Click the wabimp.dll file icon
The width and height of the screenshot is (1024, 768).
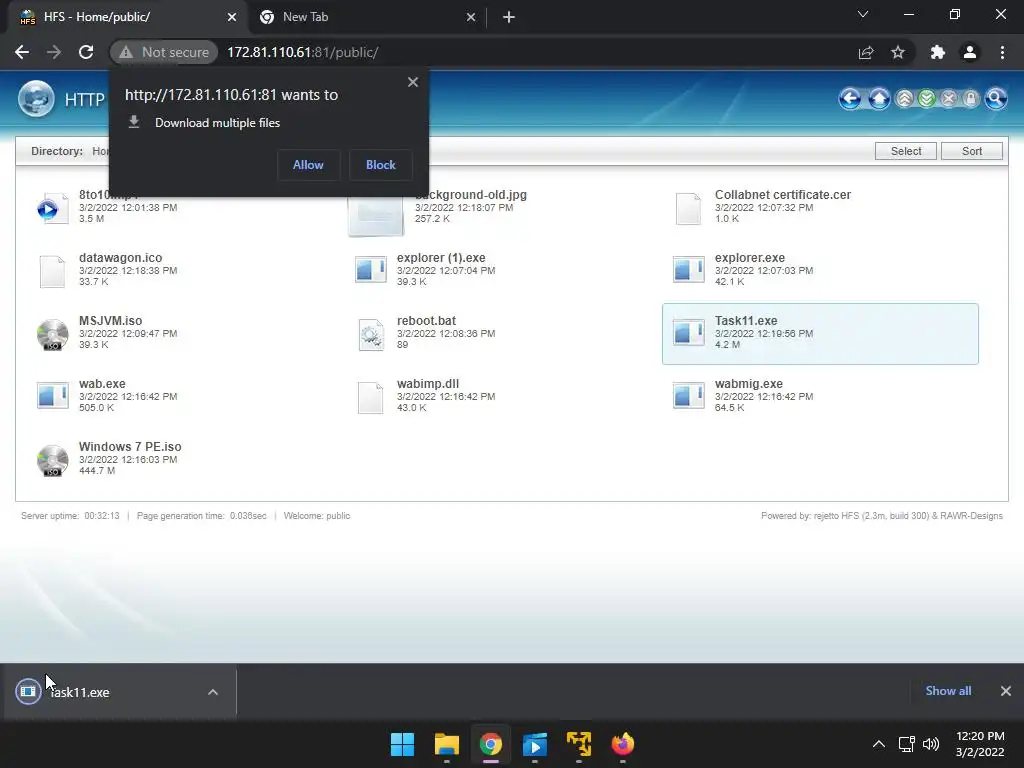coord(371,397)
